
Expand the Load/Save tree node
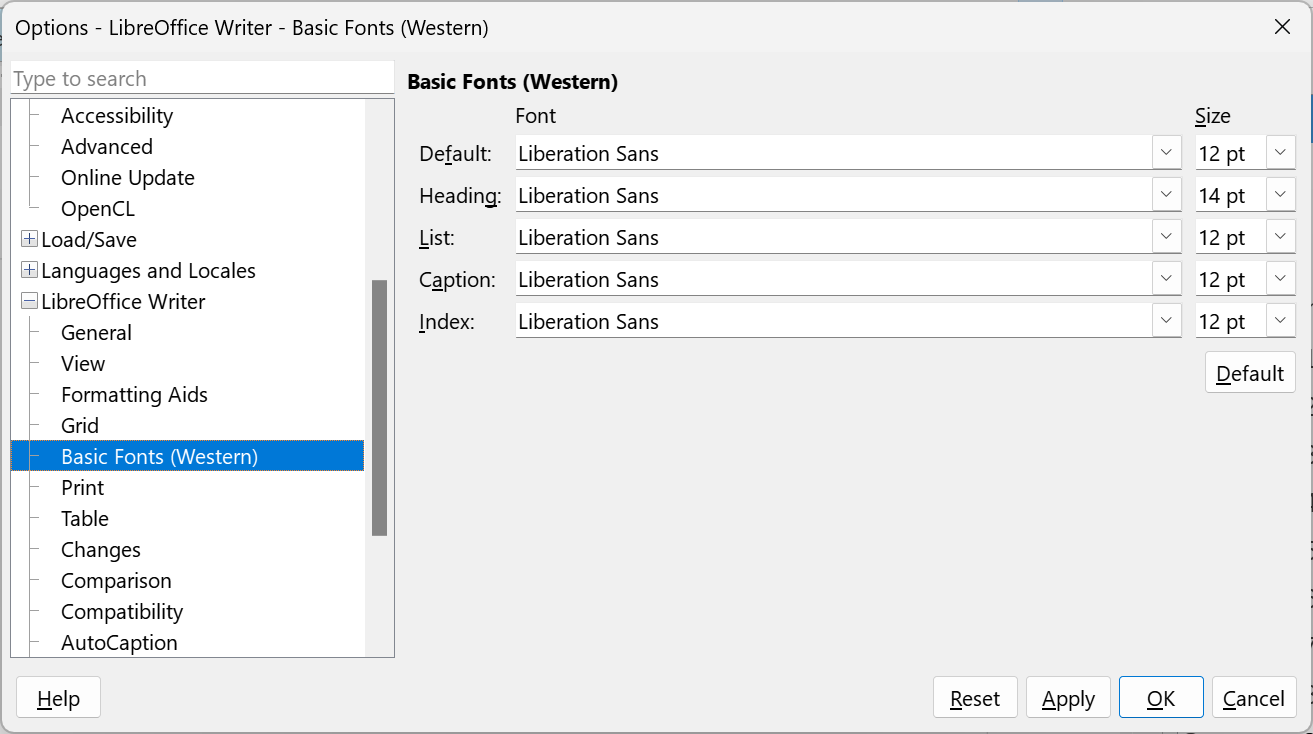click(30, 240)
